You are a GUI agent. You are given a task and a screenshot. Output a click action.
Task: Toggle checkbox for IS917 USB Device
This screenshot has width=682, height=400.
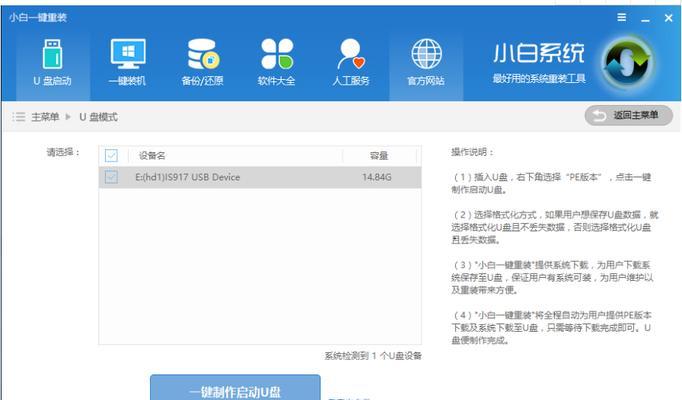click(x=111, y=177)
